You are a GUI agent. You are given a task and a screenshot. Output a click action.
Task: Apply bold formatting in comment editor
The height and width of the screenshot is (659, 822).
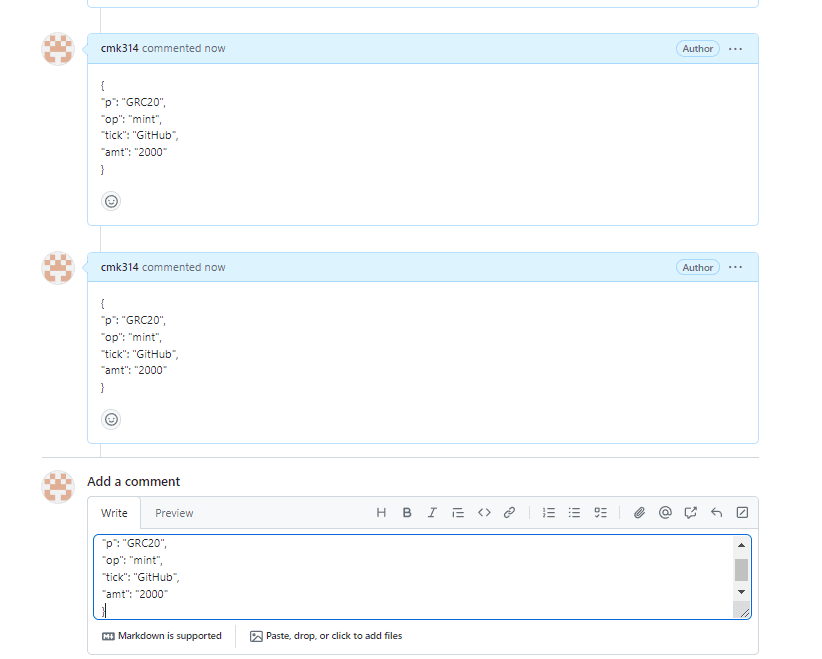tap(407, 513)
